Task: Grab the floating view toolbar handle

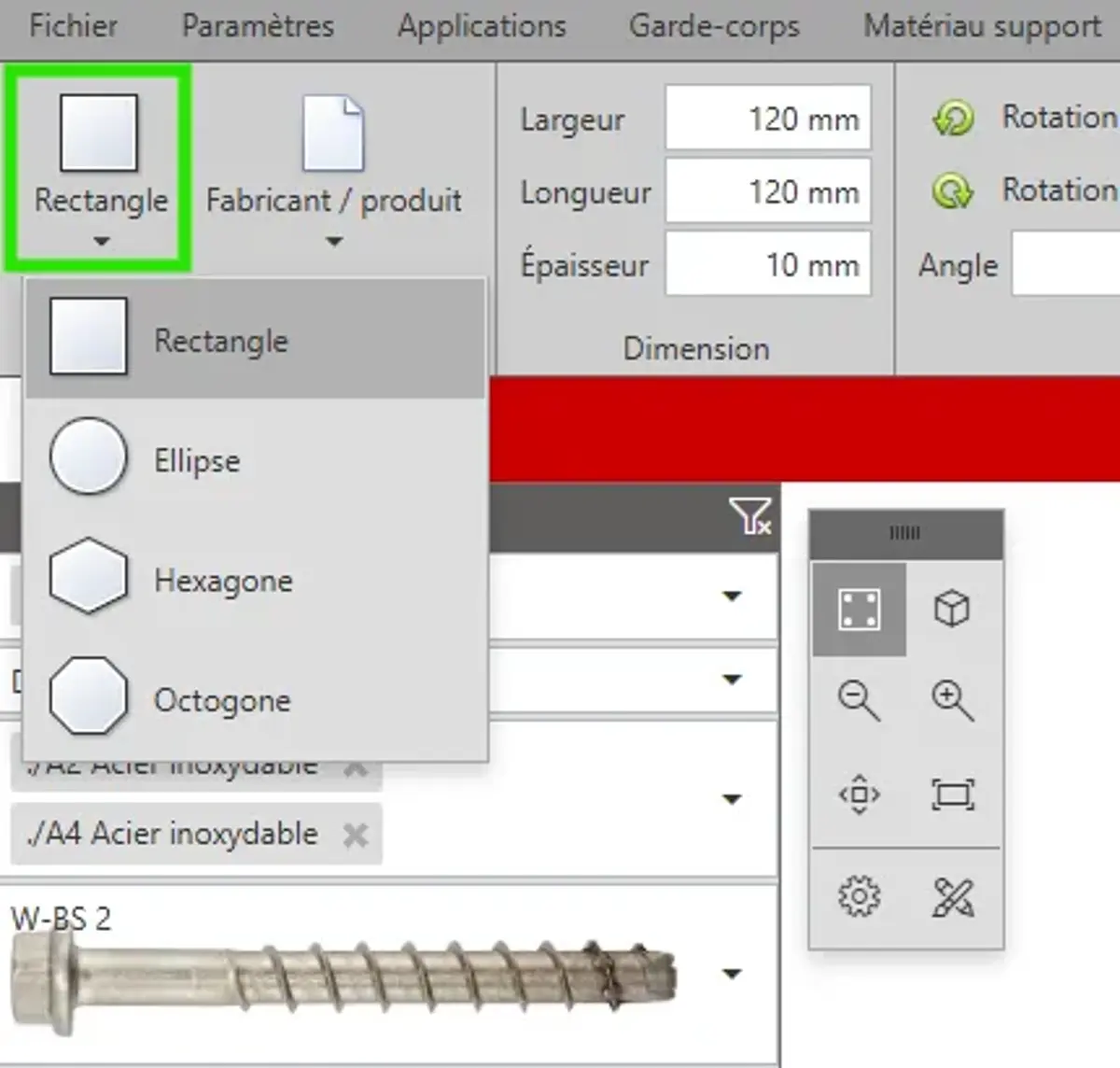Action: (905, 533)
